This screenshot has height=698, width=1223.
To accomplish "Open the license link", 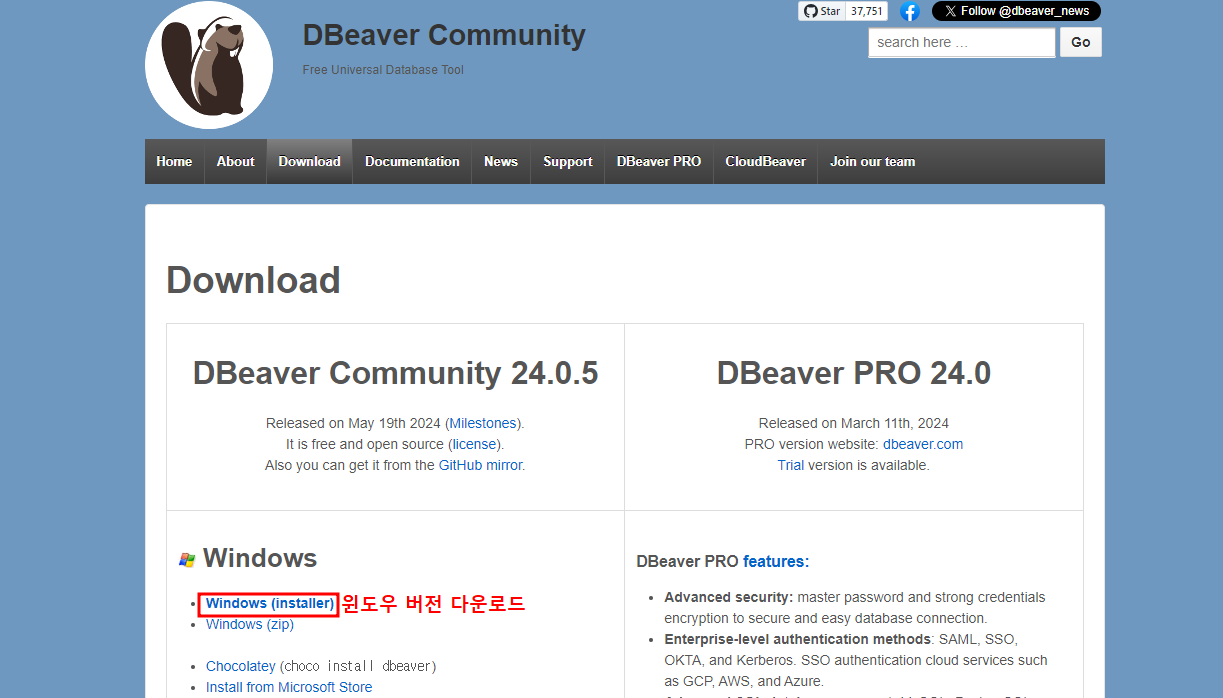I will pyautogui.click(x=474, y=444).
